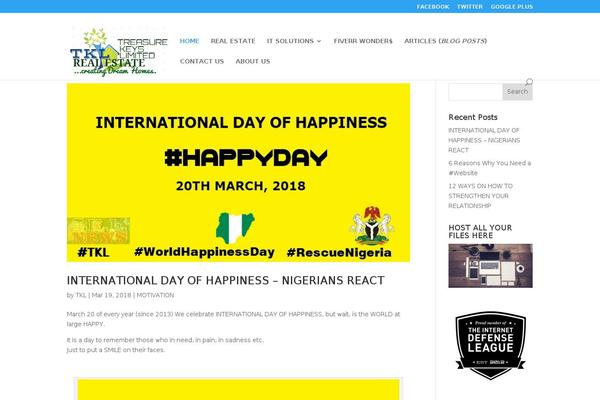Click the search magnifier icon
Viewport: 600px width, 400px height.
(x=529, y=82)
